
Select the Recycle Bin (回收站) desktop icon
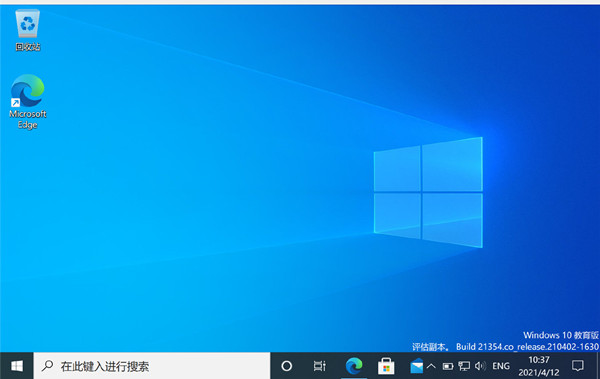click(x=28, y=30)
